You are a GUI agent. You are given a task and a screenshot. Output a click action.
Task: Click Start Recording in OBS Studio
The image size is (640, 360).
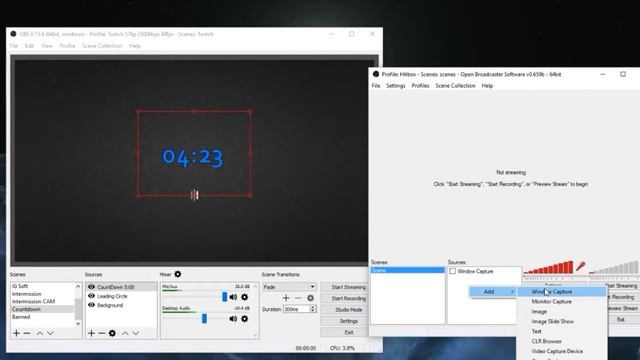point(344,298)
